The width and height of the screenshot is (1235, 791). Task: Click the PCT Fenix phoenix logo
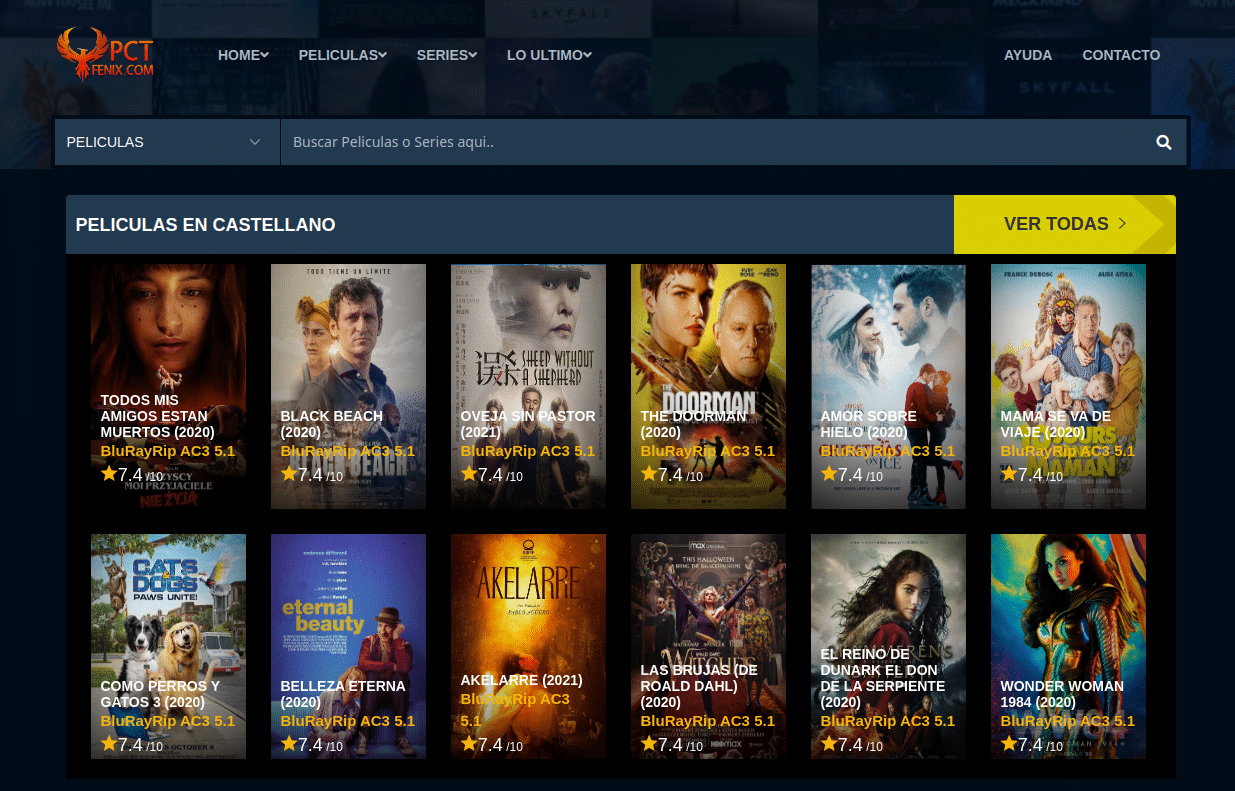(106, 54)
